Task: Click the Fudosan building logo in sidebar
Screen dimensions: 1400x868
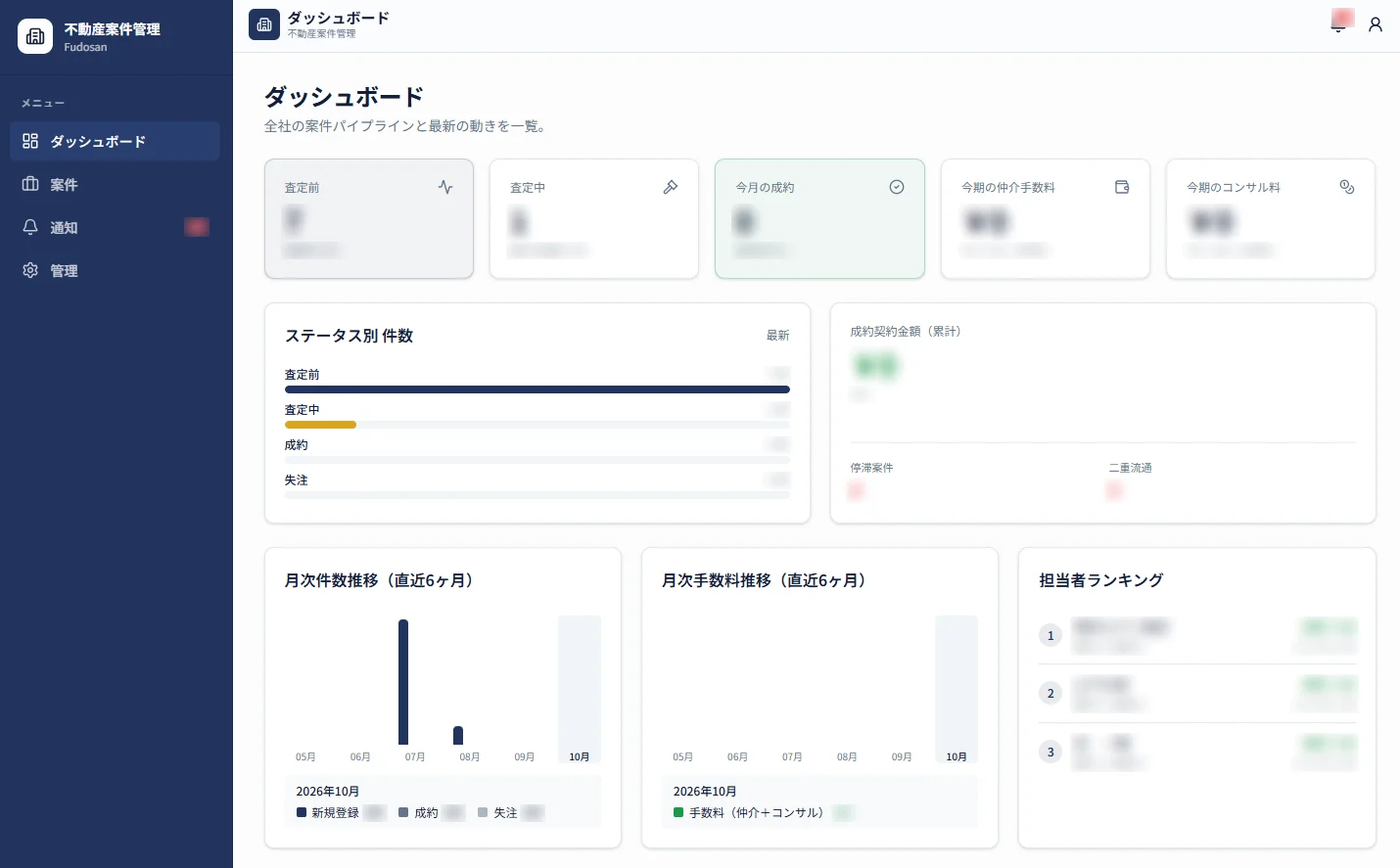Action: click(x=35, y=36)
